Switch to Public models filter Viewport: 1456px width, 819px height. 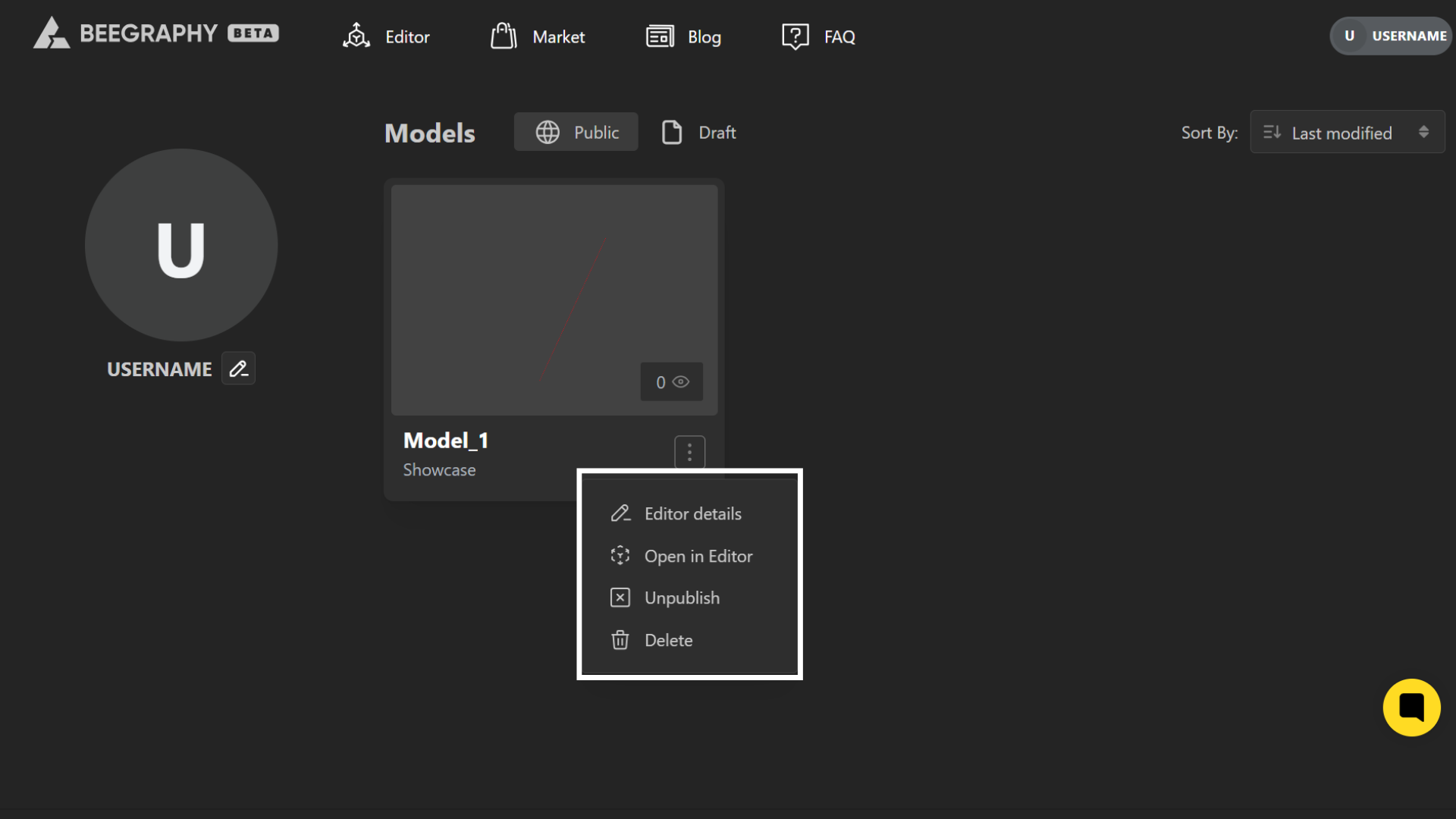click(x=576, y=133)
